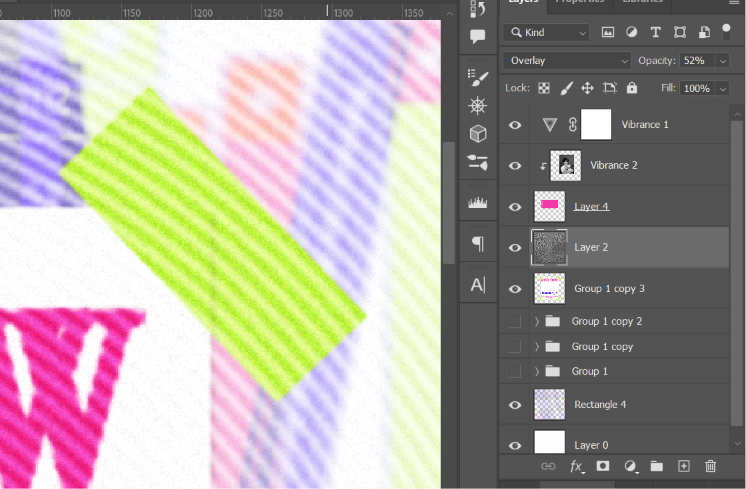Filter layers by shape layers icon
Image resolution: width=746 pixels, height=489 pixels.
tap(680, 32)
